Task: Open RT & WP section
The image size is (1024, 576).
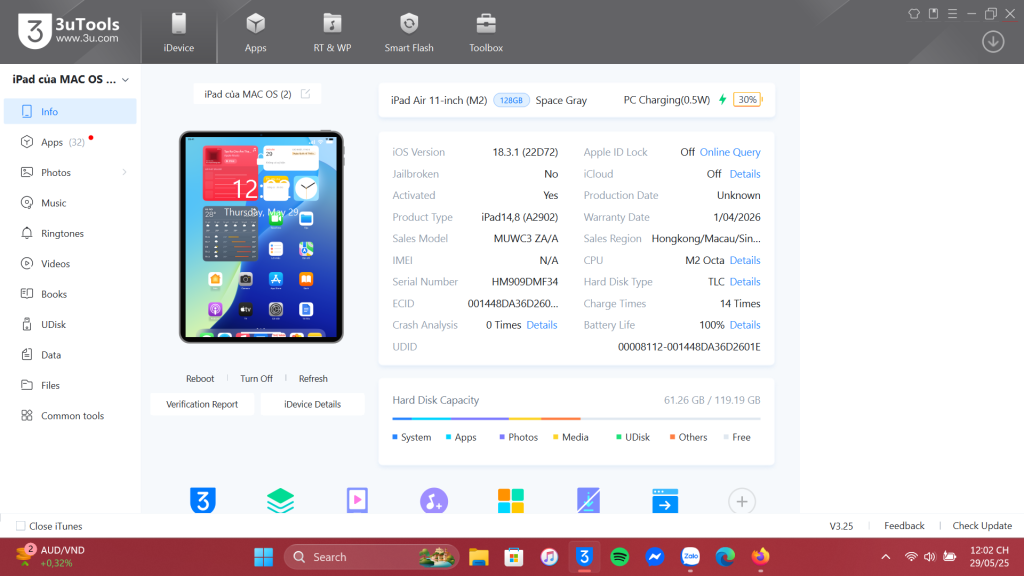Action: pos(332,33)
